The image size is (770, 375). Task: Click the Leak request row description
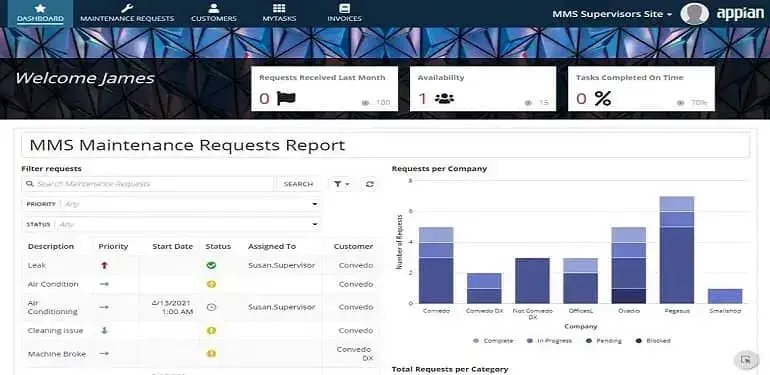pos(37,266)
